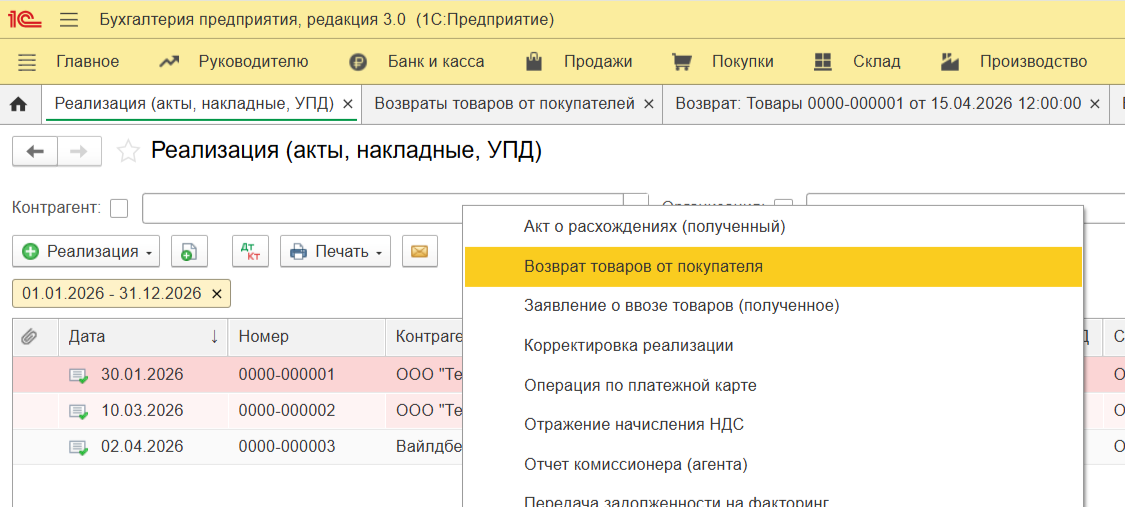Viewport: 1125px width, 507px height.
Task: Click the document icon in the 30.01.2026 row
Action: point(78,375)
